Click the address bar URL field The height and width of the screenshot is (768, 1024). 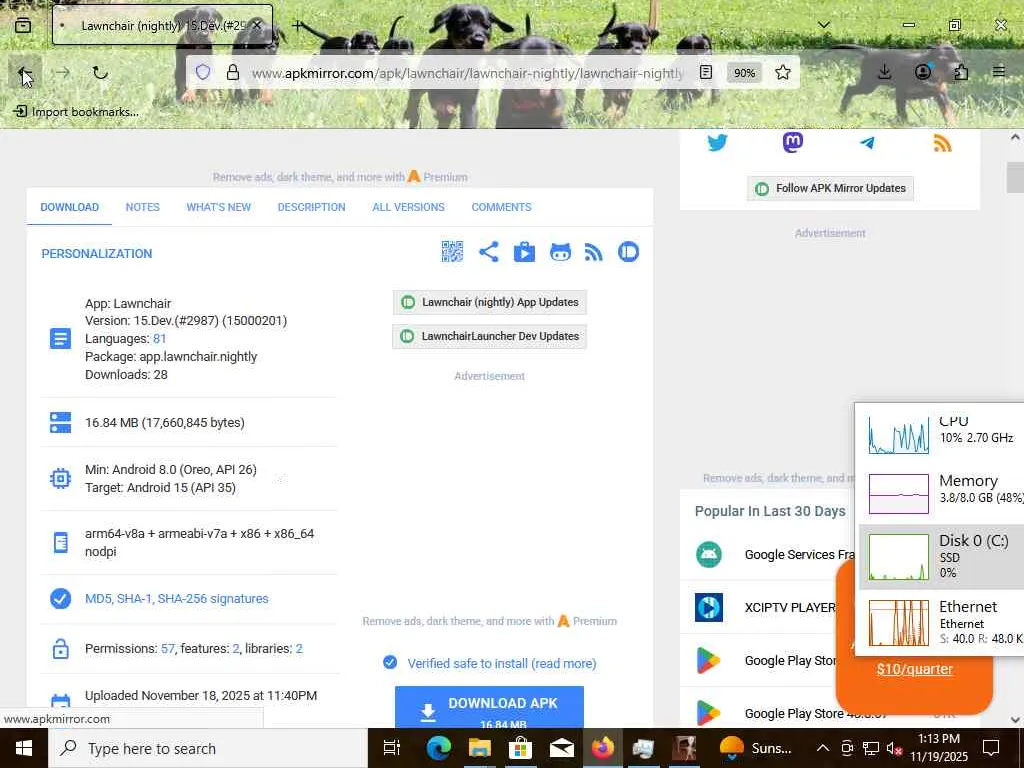(x=468, y=72)
